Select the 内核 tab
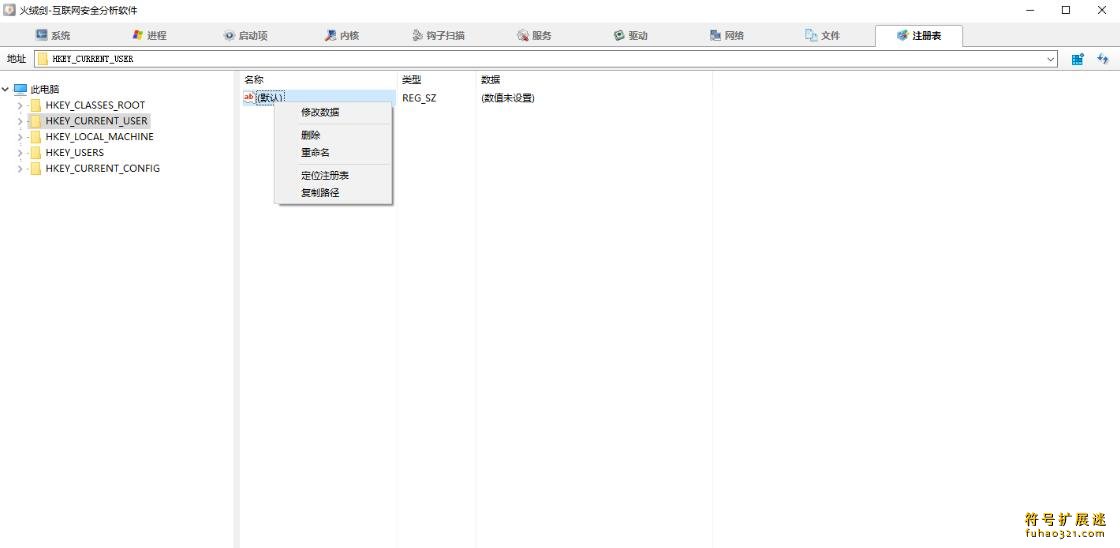The height and width of the screenshot is (548, 1120). pyautogui.click(x=341, y=35)
